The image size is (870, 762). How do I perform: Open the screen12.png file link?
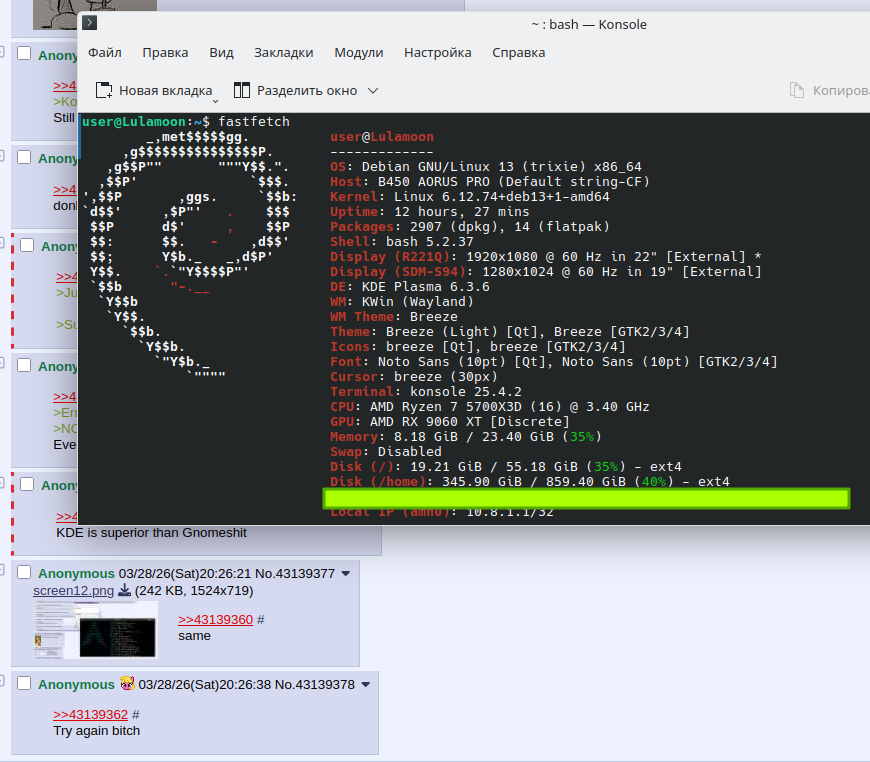coord(73,591)
